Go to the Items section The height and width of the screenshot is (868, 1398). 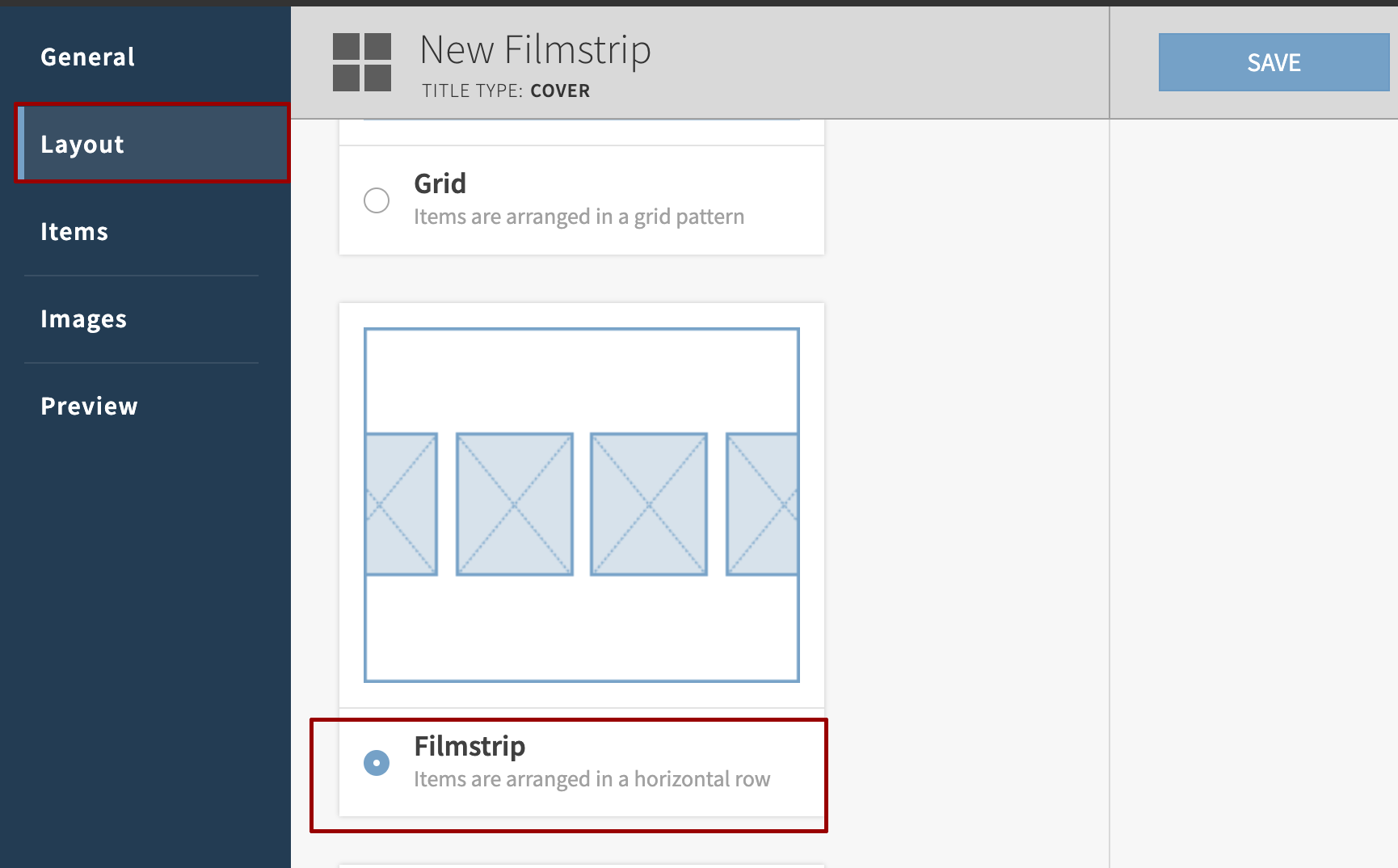74,232
